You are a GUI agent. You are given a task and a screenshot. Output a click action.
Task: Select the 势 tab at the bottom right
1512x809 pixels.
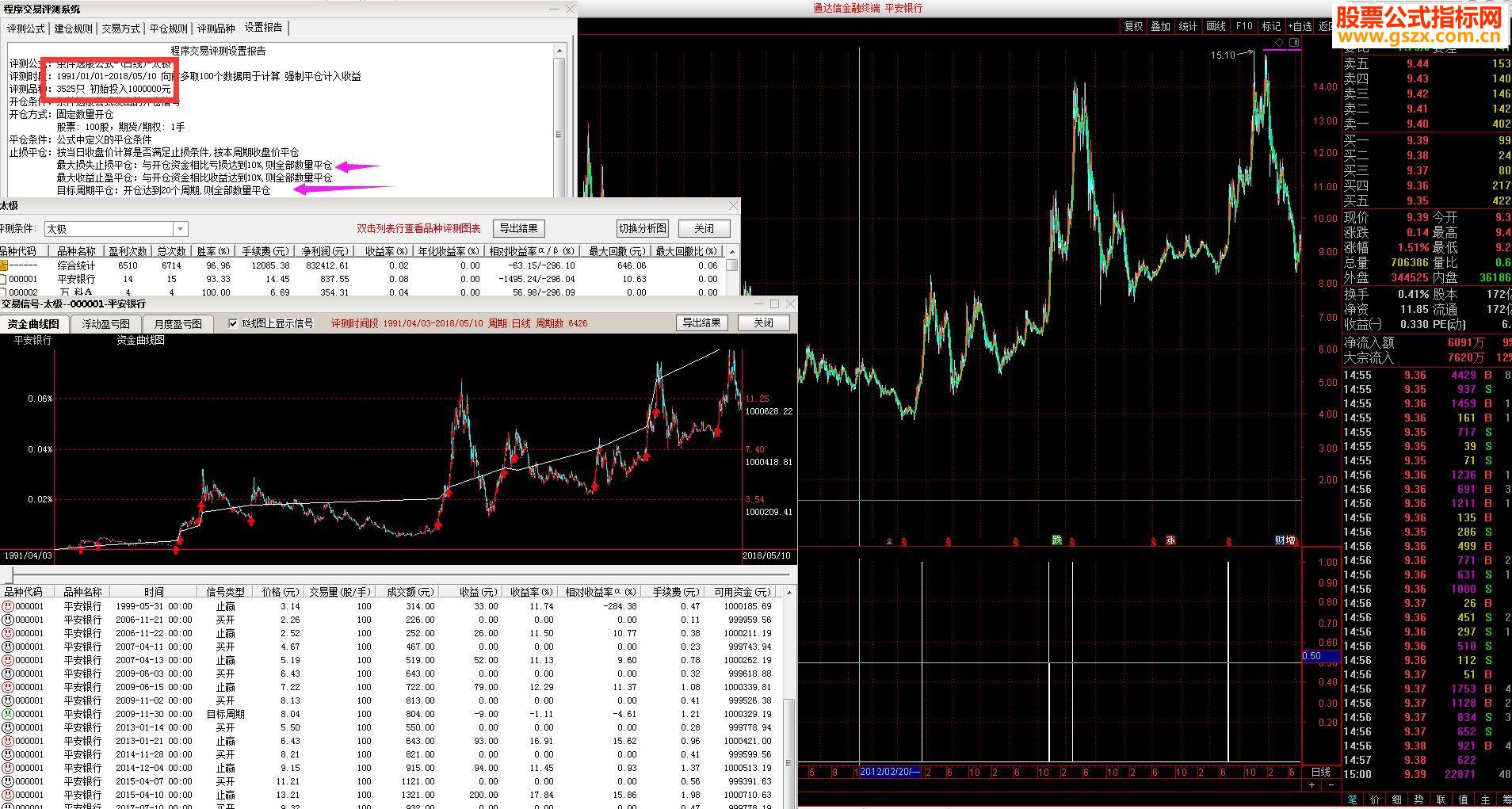(x=1418, y=799)
